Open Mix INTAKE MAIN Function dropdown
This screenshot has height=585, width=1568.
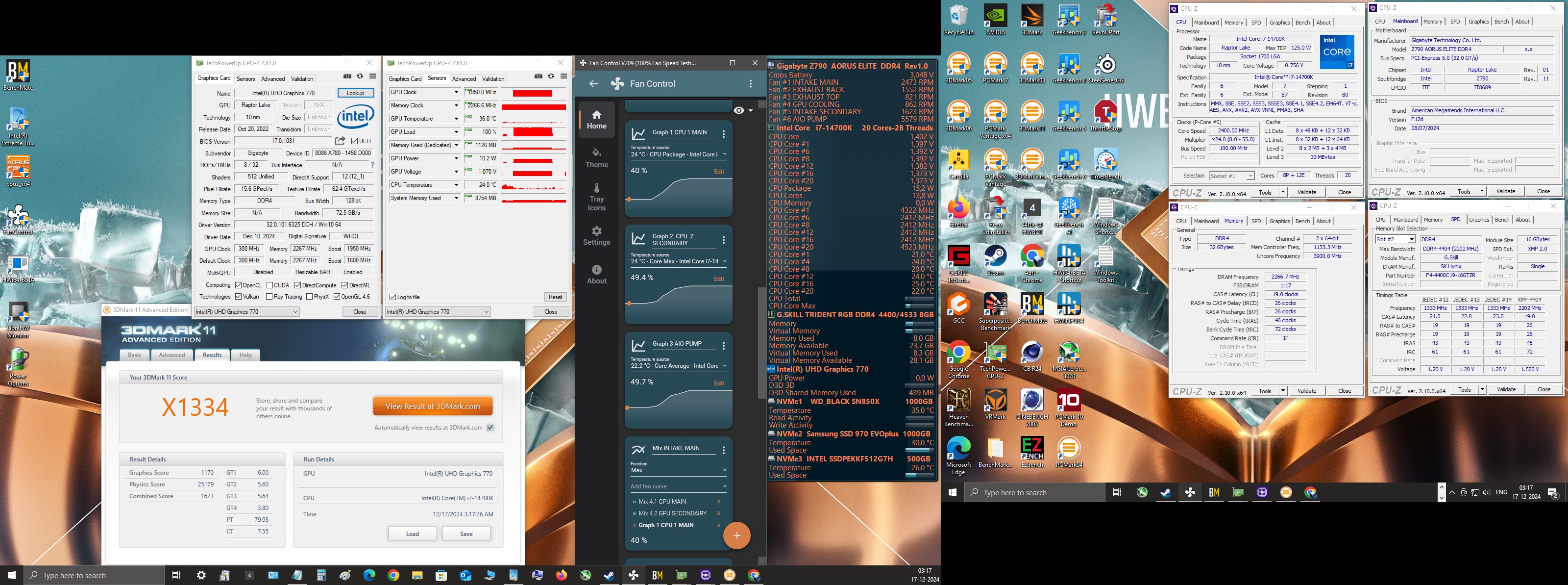tap(679, 470)
